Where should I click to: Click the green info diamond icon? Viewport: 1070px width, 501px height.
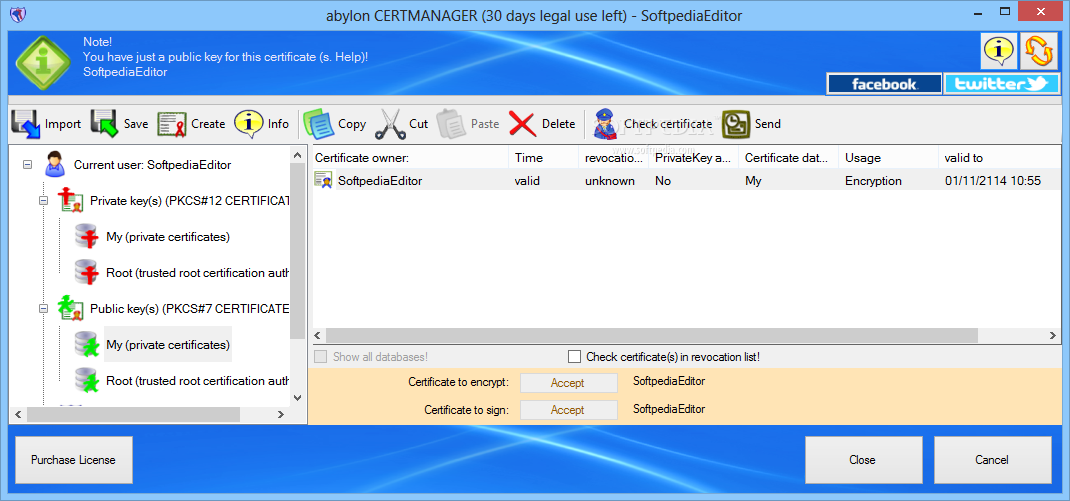pos(42,64)
